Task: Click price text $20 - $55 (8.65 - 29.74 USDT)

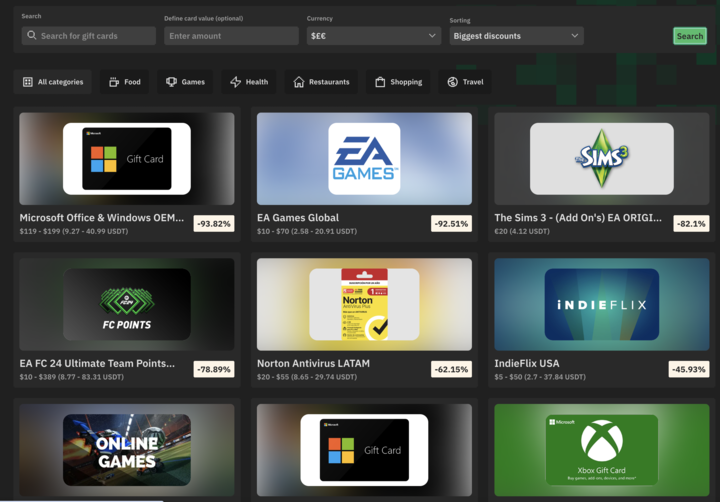Action: (x=307, y=377)
